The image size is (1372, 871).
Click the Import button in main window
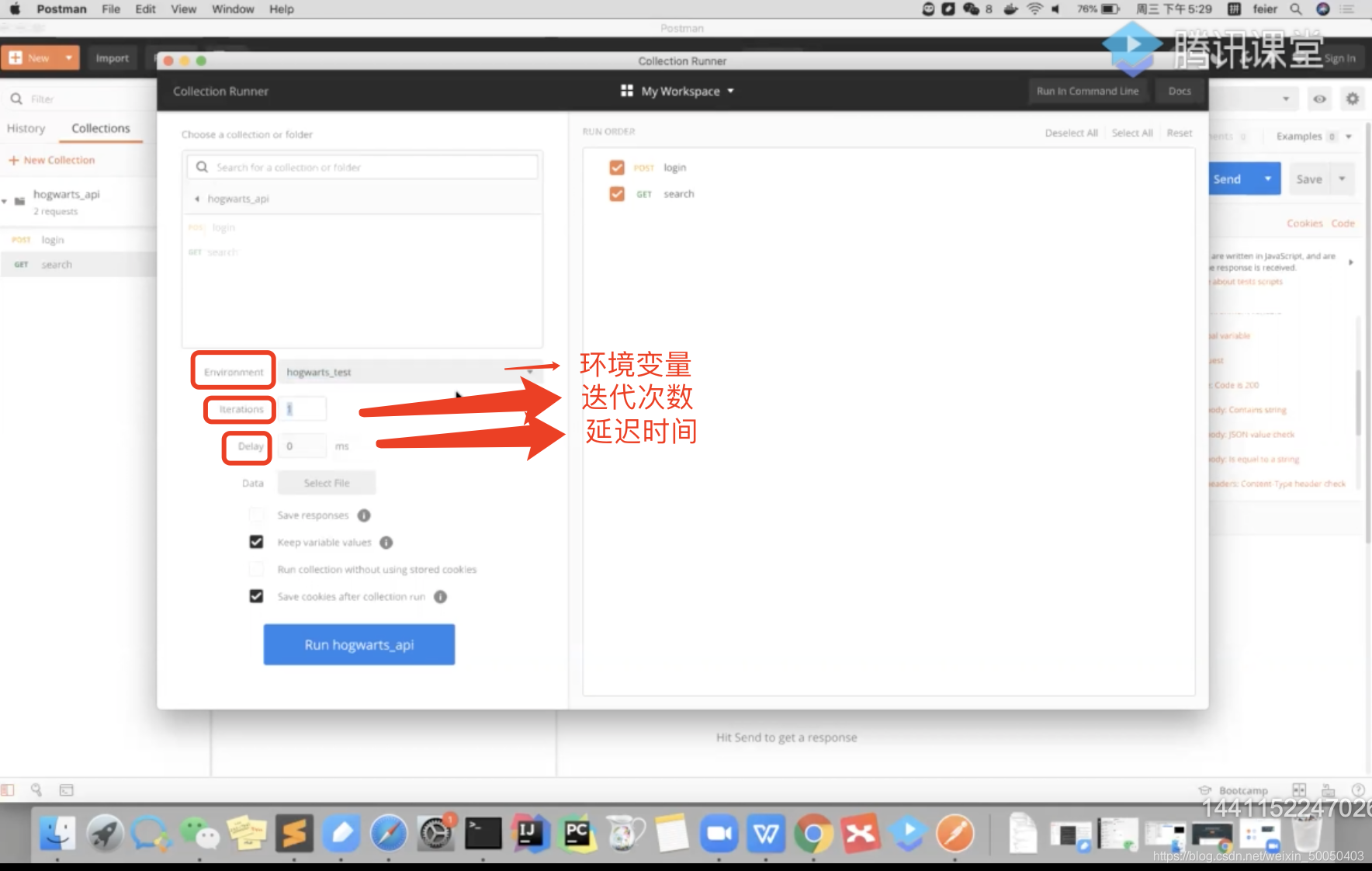click(113, 58)
